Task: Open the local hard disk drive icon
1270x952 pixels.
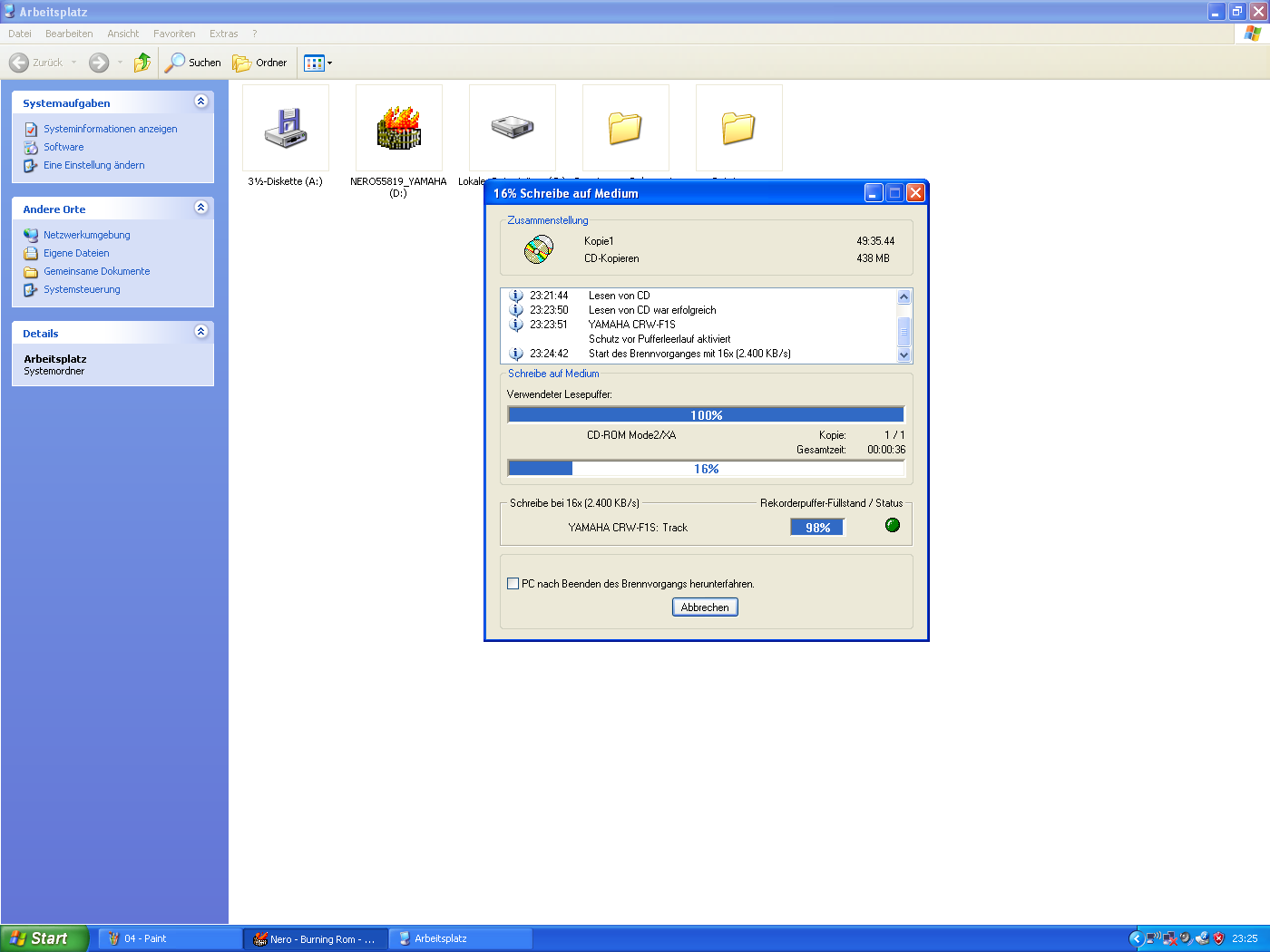Action: (x=513, y=127)
